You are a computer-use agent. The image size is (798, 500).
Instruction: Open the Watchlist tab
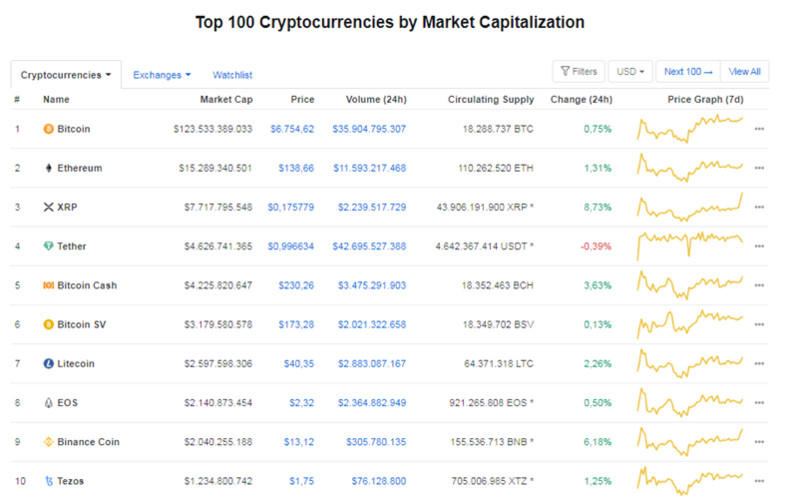232,75
